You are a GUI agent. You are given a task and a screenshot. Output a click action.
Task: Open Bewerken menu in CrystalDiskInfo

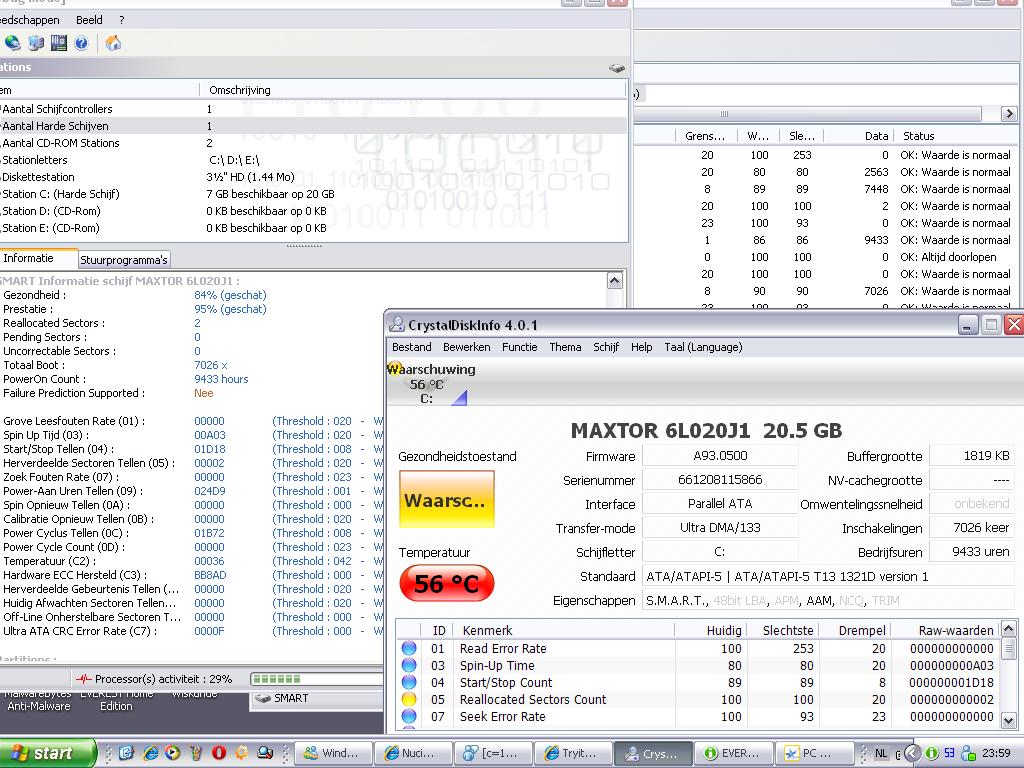[466, 347]
